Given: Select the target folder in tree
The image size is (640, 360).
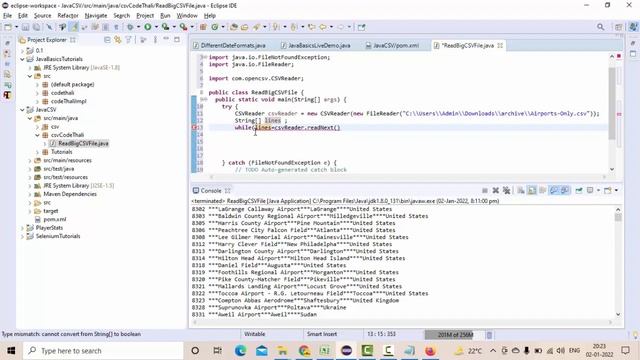Looking at the screenshot, I should pos(51,211).
